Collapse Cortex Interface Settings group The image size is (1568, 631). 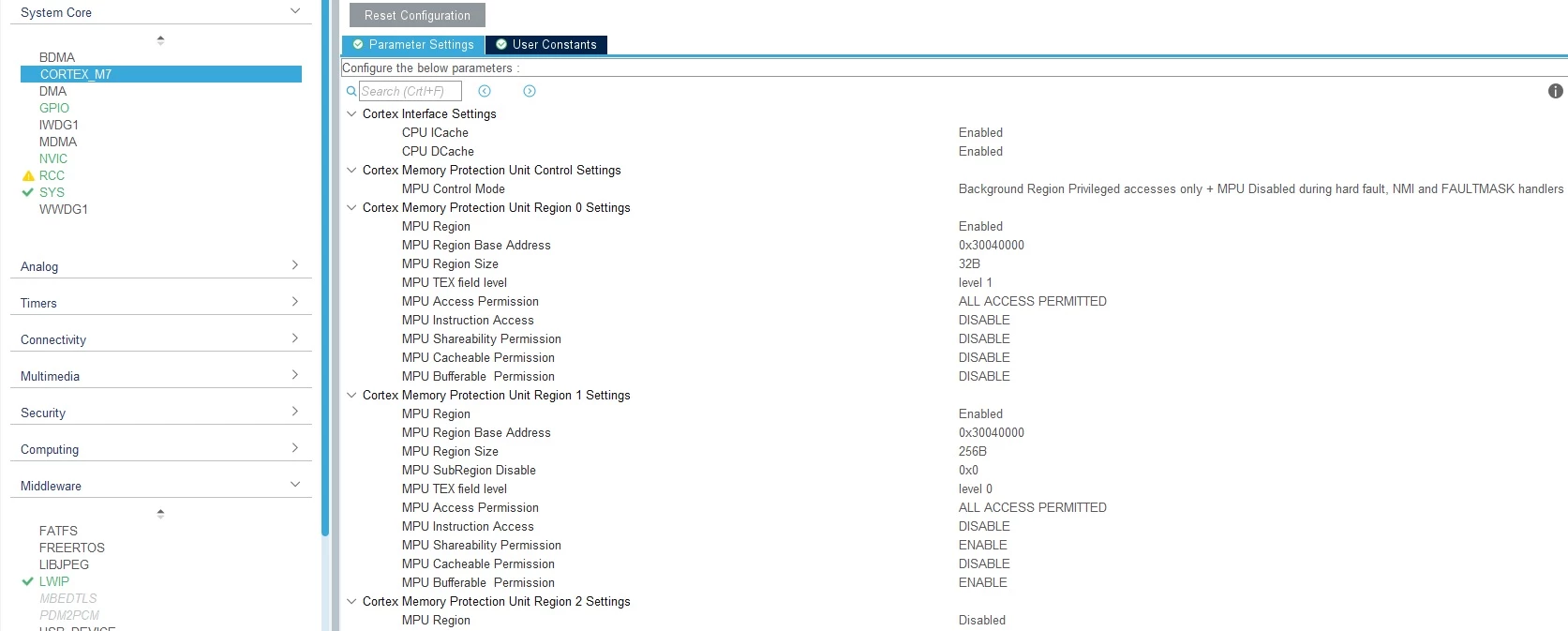coord(351,113)
